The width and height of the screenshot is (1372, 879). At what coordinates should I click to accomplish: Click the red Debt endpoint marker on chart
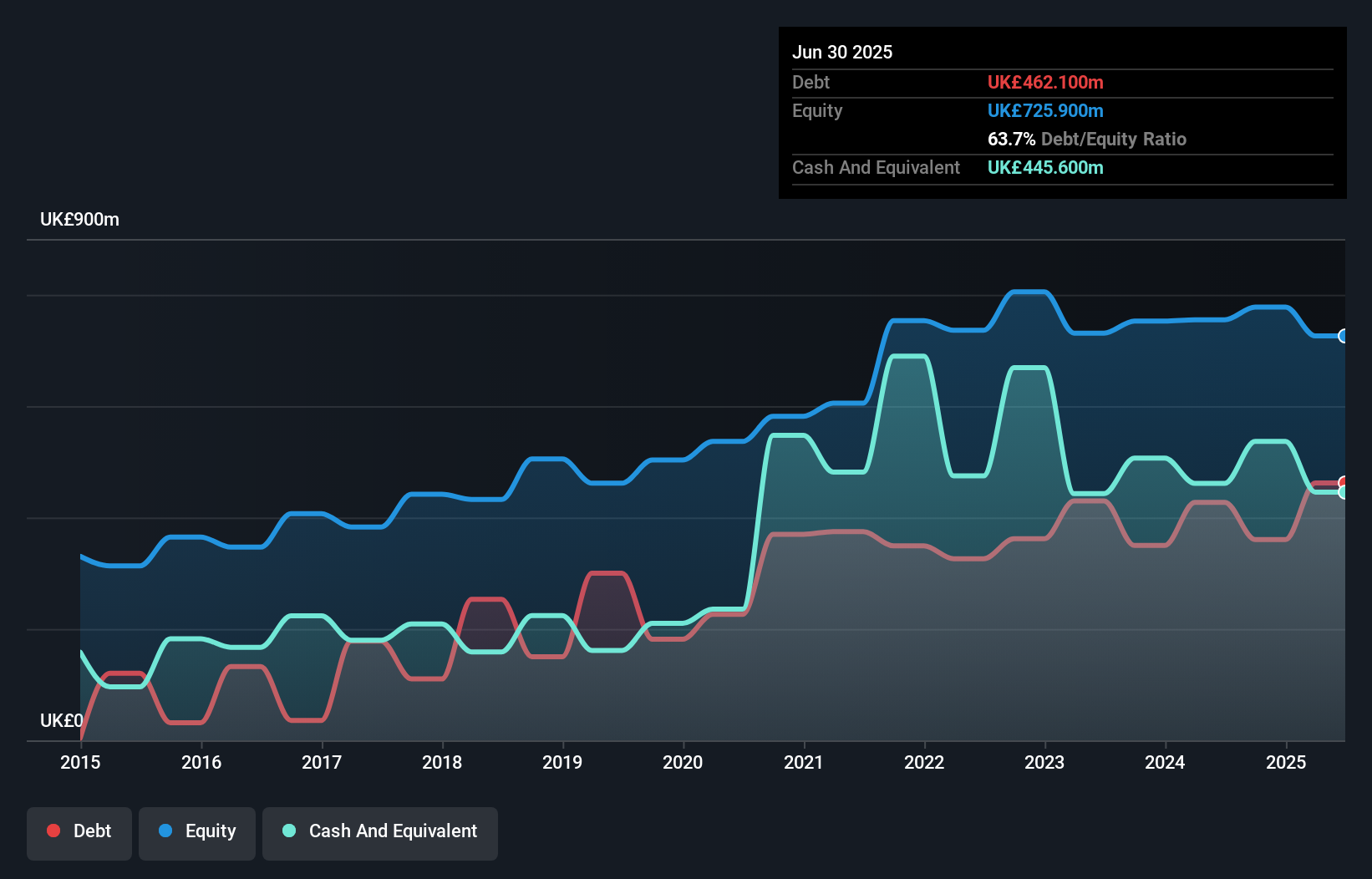tap(1344, 482)
